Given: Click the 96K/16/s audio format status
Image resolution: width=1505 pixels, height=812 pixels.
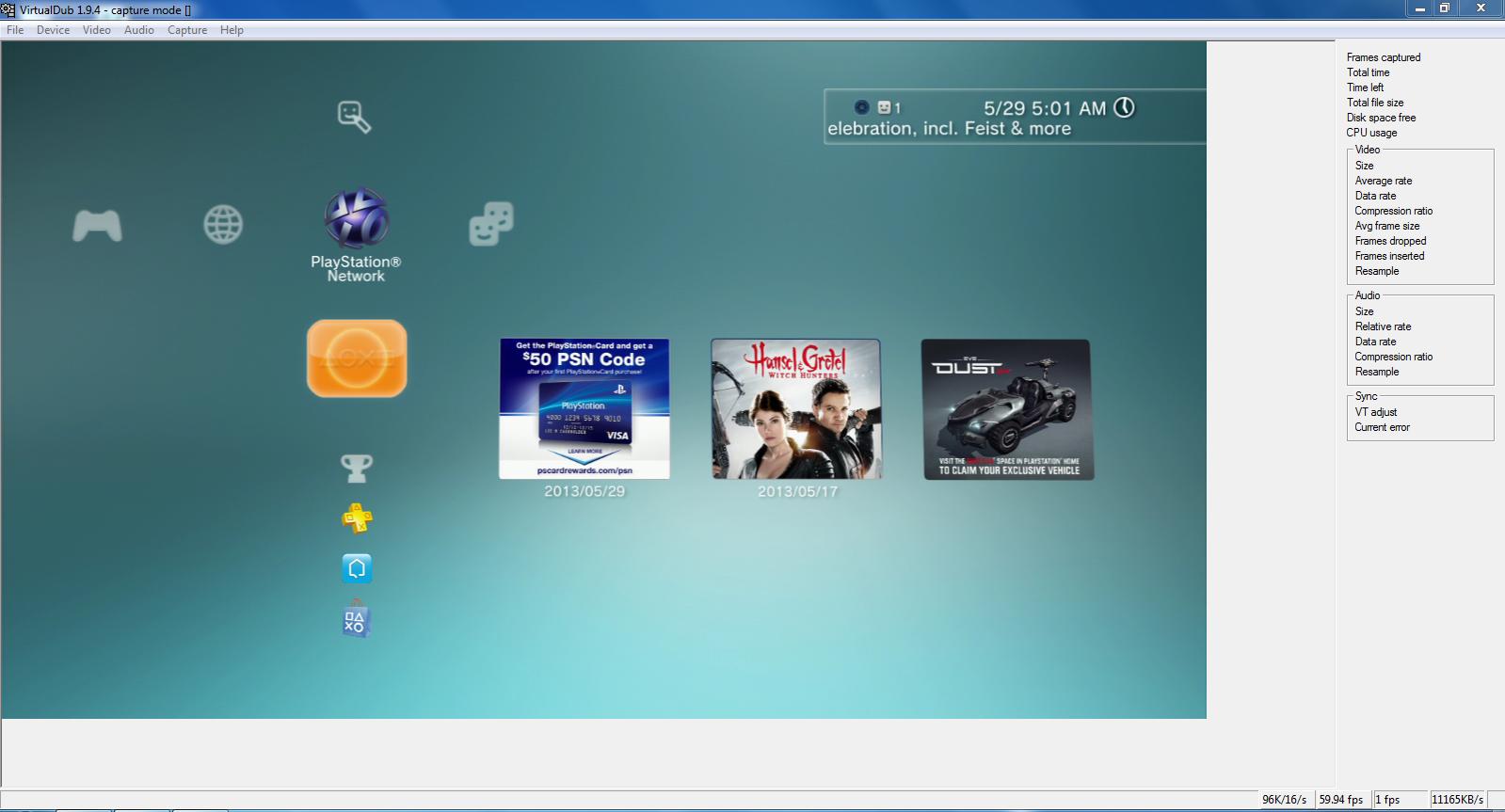Looking at the screenshot, I should 1284,800.
